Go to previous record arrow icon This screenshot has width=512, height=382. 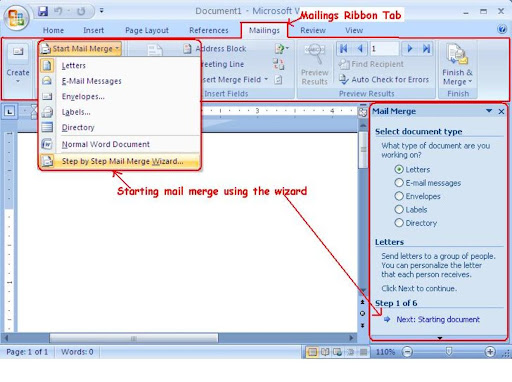[x=360, y=49]
